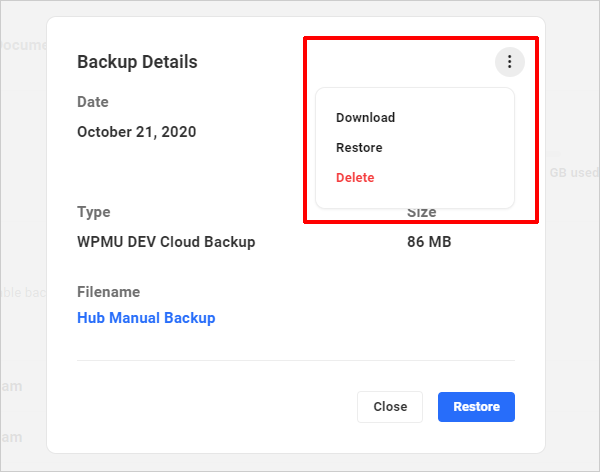Click the 86 MB size value
Viewport: 600px width, 472px height.
pos(429,242)
